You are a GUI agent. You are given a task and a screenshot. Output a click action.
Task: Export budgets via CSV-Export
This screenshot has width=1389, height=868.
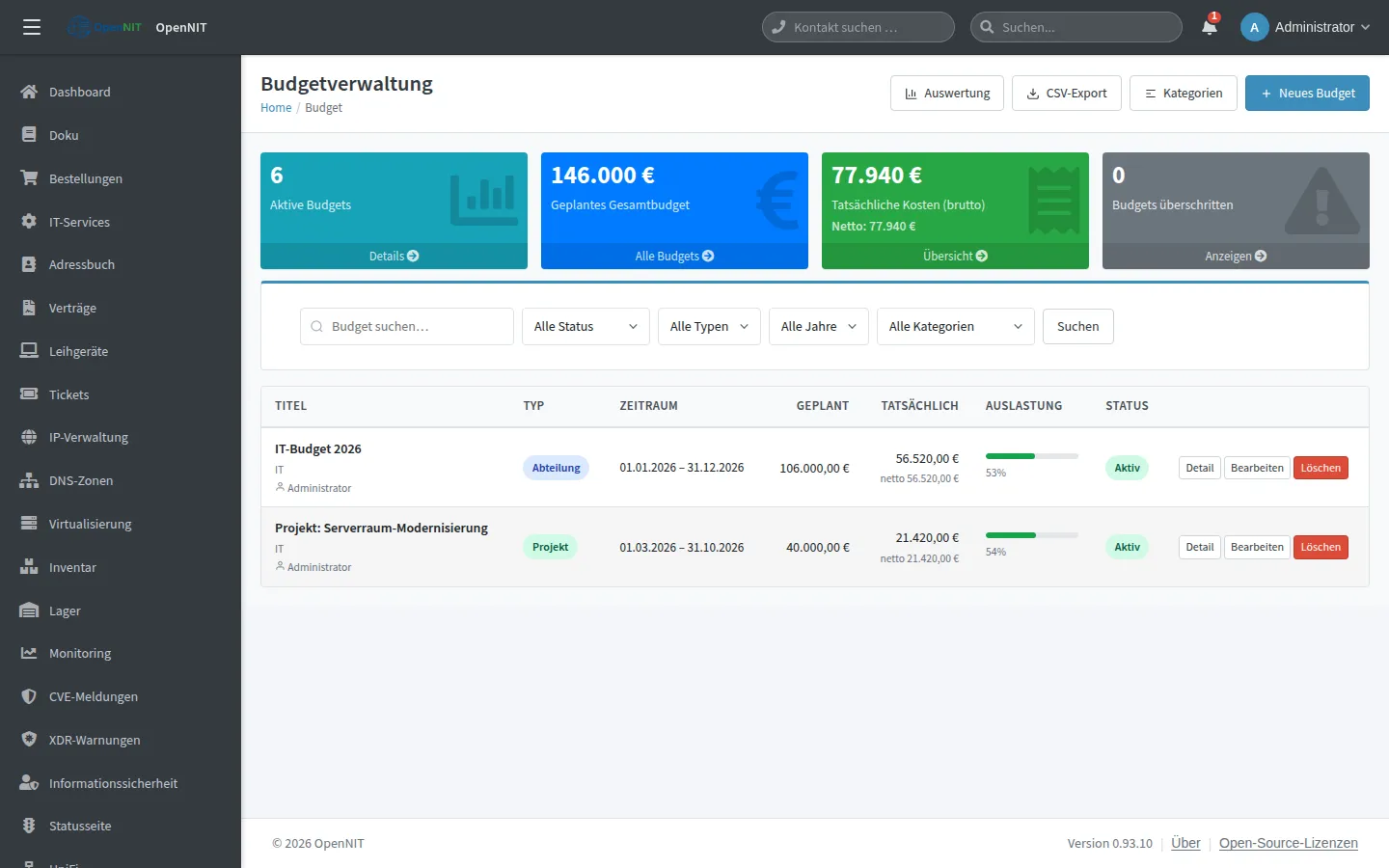coord(1067,94)
